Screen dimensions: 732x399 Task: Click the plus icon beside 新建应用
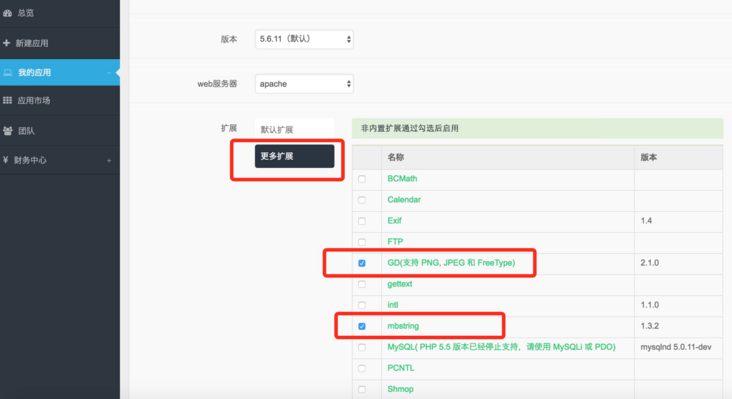click(x=7, y=43)
